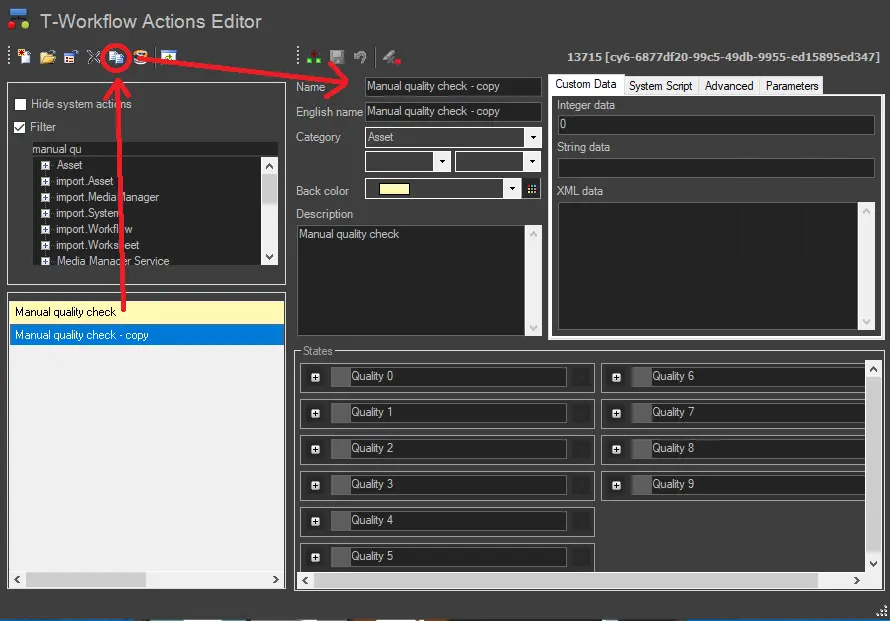Image resolution: width=890 pixels, height=621 pixels.
Task: Open the Category dropdown showing Asset
Action: [x=532, y=137]
